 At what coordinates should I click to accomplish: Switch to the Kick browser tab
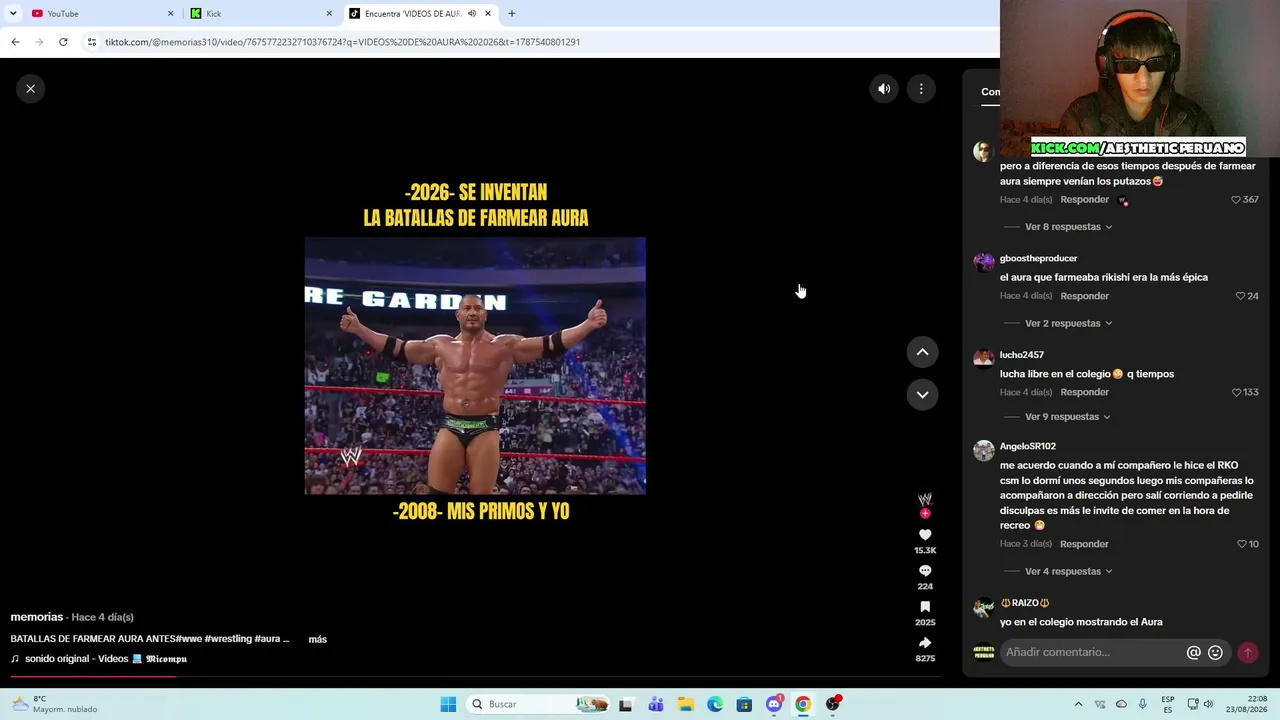pyautogui.click(x=260, y=14)
